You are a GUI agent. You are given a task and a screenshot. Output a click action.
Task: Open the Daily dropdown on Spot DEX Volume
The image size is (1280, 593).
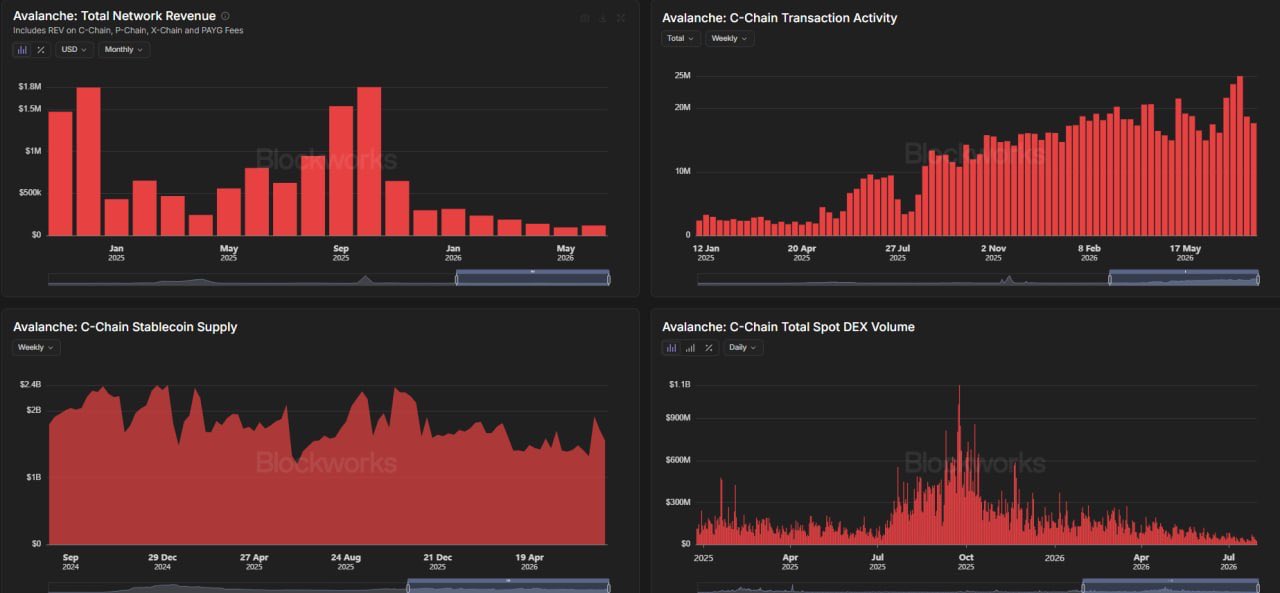pos(743,347)
